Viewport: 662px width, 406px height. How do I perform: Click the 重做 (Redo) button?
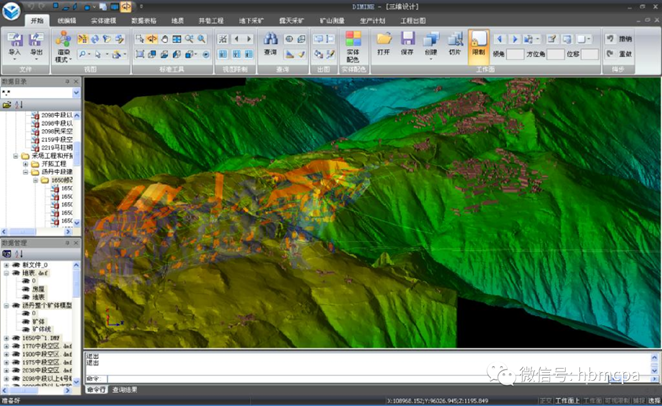point(619,53)
